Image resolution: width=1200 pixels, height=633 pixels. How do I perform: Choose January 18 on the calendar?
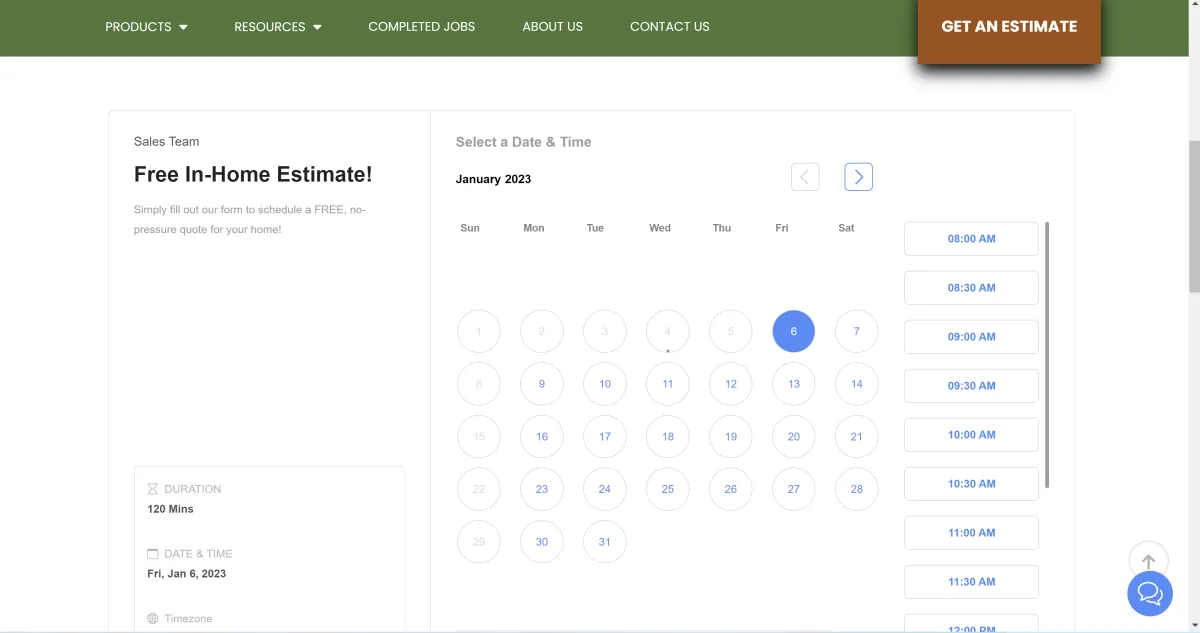coord(668,437)
